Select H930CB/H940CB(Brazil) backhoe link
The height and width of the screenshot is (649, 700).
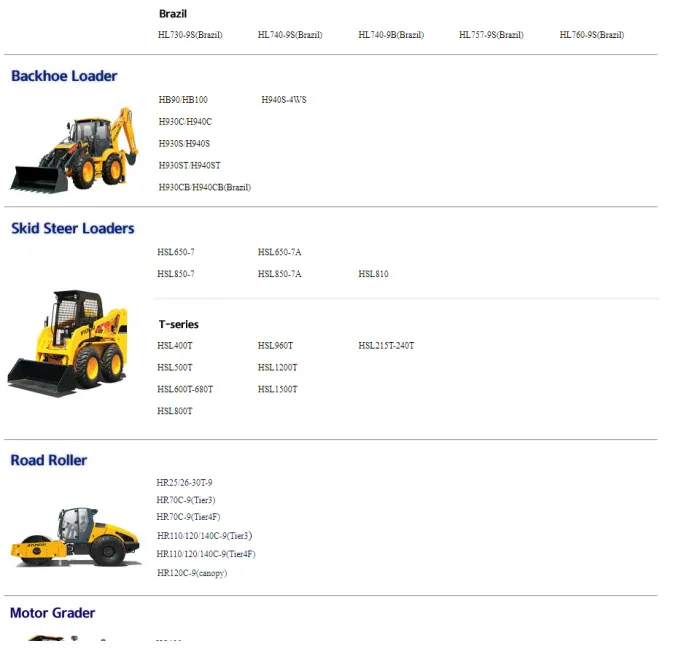205,187
